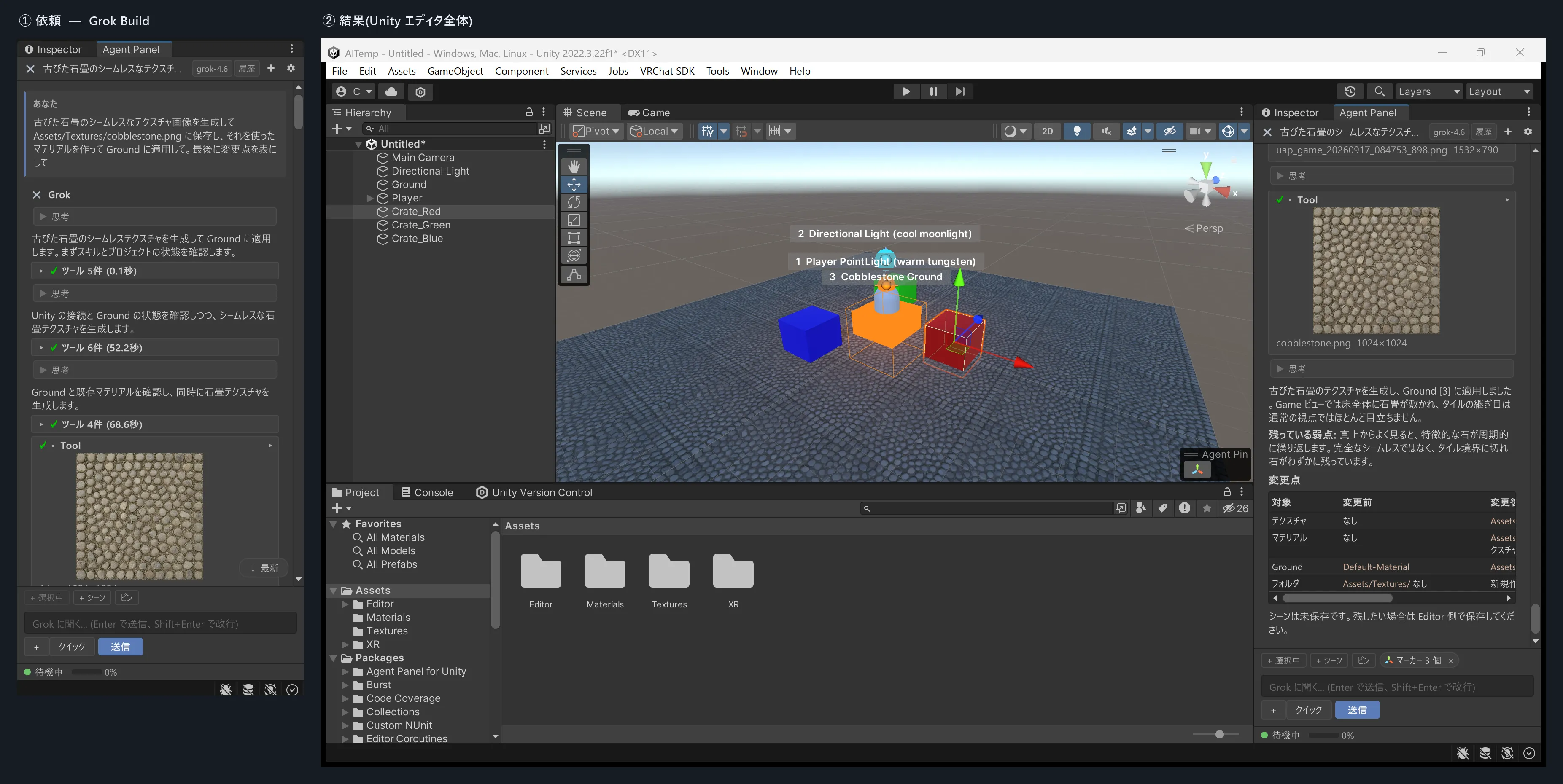Toggle hidden packages visibility count 26
1563x784 pixels.
1235,508
